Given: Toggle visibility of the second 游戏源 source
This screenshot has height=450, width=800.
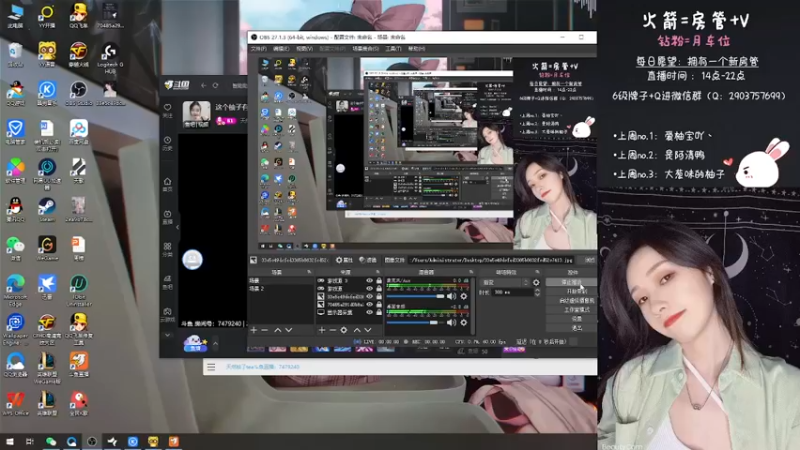Looking at the screenshot, I should coord(369,288).
